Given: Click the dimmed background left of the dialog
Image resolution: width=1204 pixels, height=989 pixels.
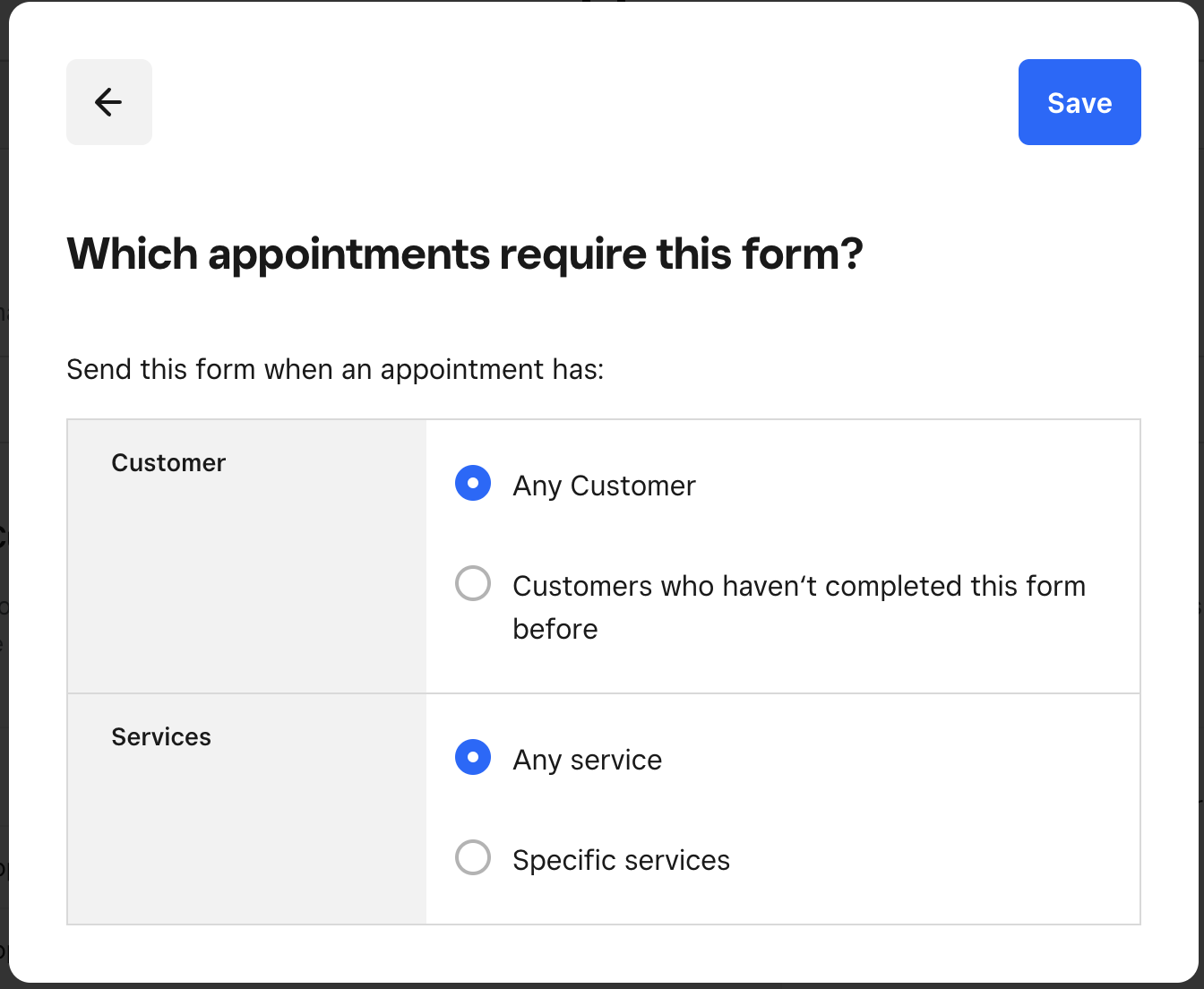Looking at the screenshot, I should click(4, 493).
